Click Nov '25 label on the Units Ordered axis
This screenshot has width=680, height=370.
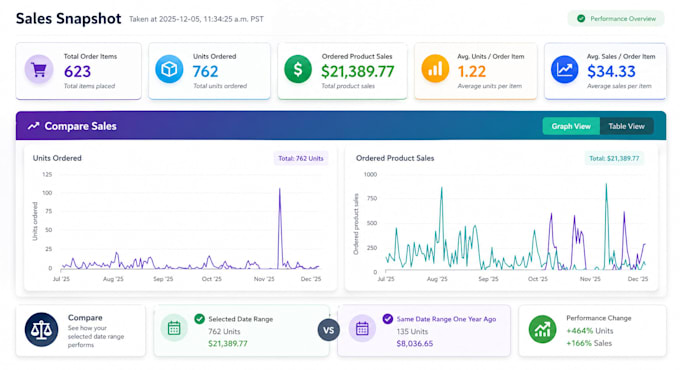point(264,279)
